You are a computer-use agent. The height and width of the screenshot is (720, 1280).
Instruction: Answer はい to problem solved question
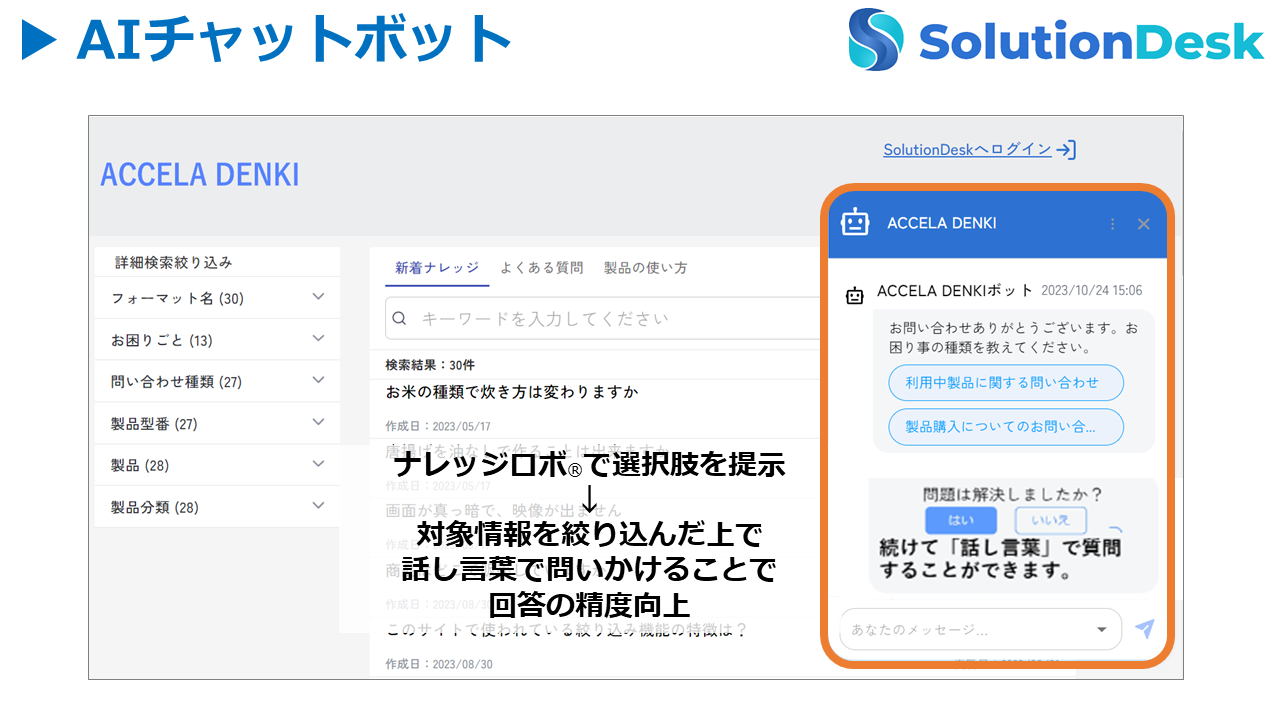click(x=961, y=520)
